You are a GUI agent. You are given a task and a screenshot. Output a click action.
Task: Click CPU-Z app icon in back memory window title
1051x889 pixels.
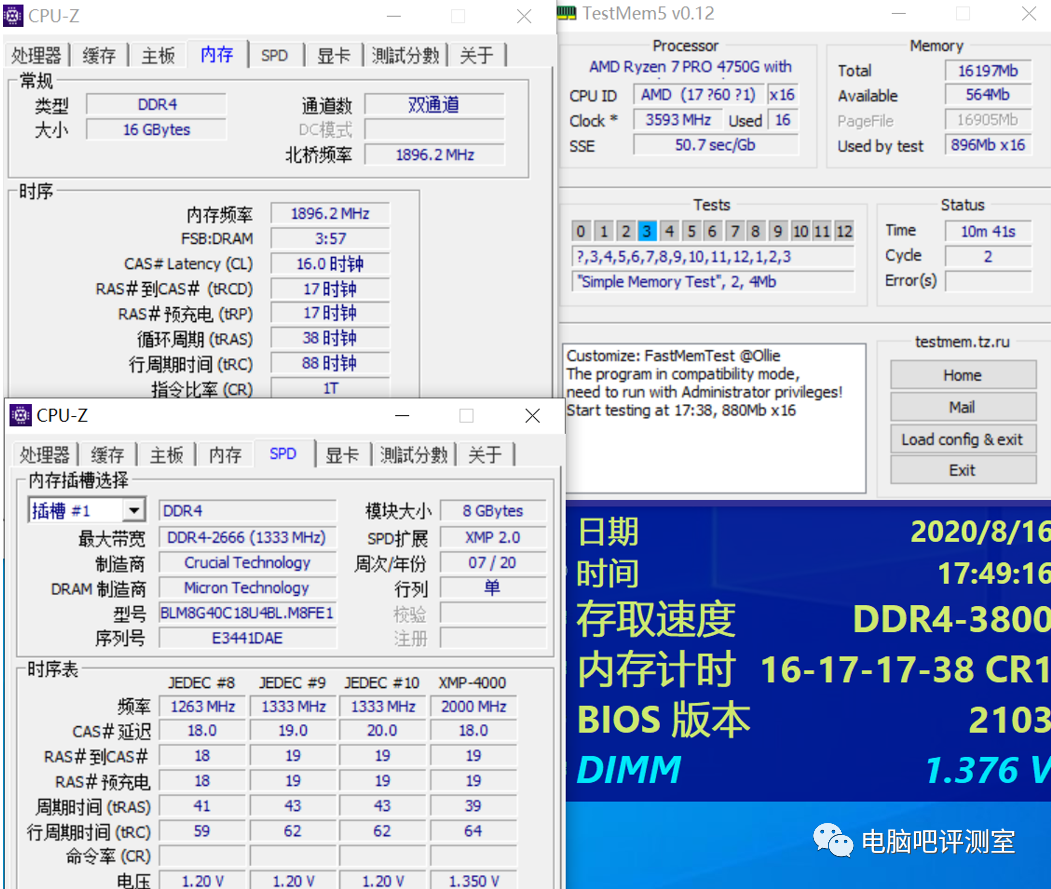(13, 15)
